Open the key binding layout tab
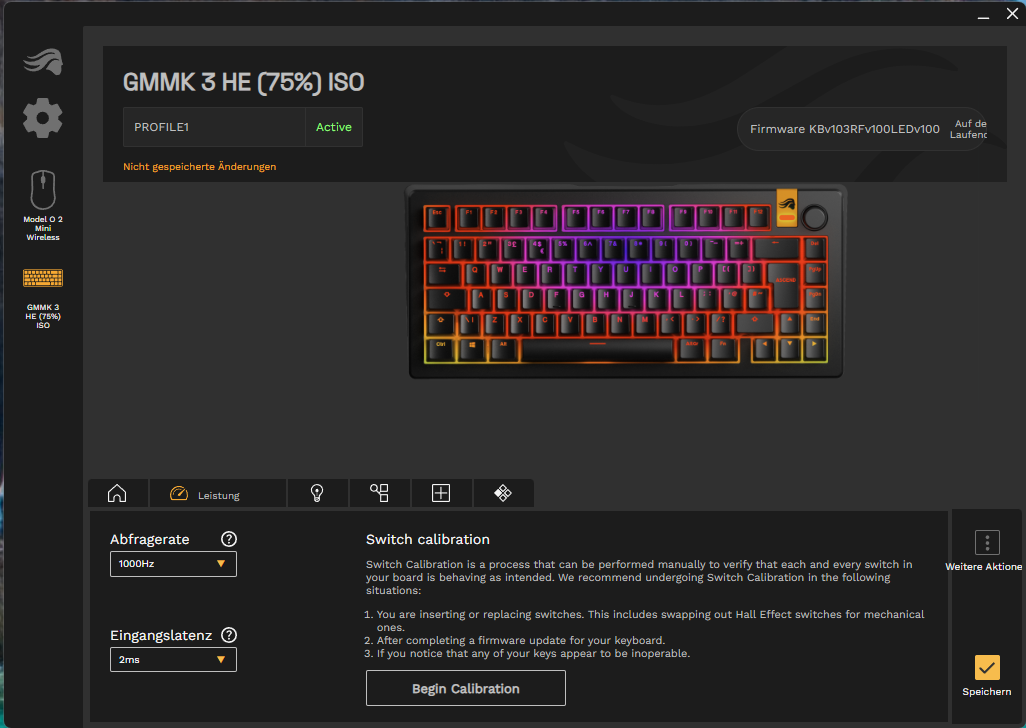The width and height of the screenshot is (1026, 728). click(380, 493)
